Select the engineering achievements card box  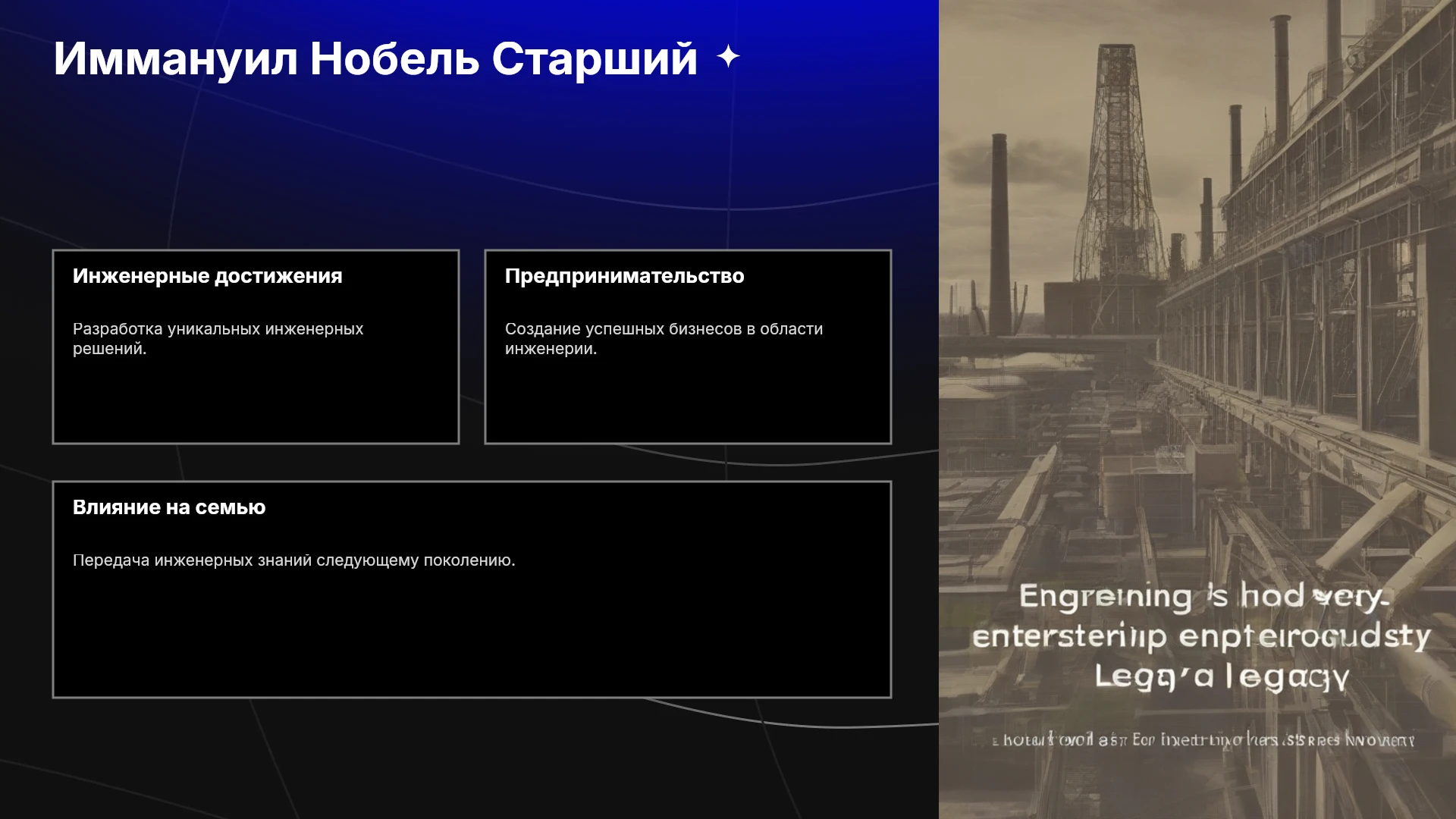[256, 347]
